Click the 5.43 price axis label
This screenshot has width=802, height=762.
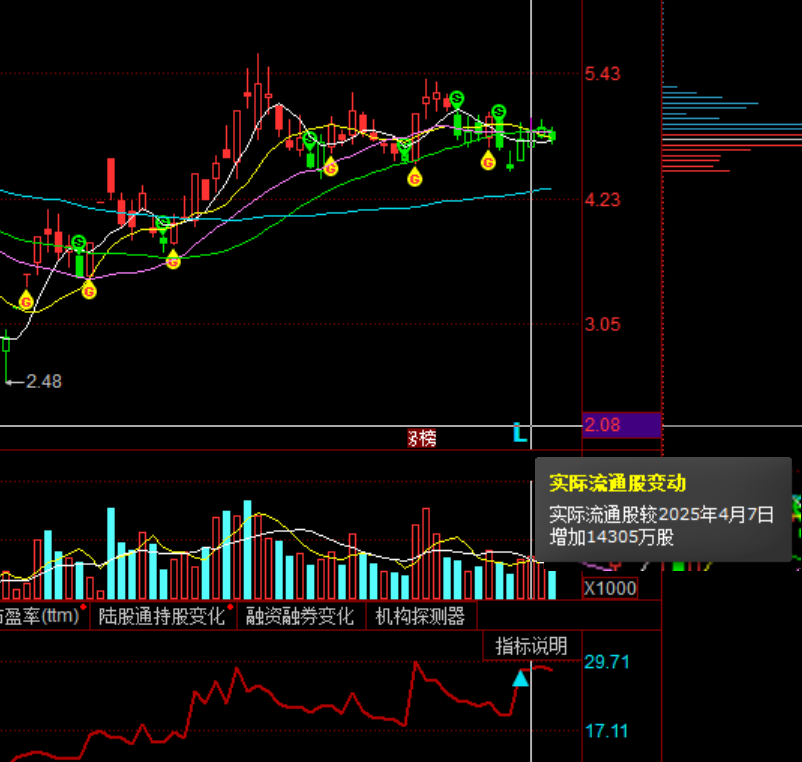point(602,74)
